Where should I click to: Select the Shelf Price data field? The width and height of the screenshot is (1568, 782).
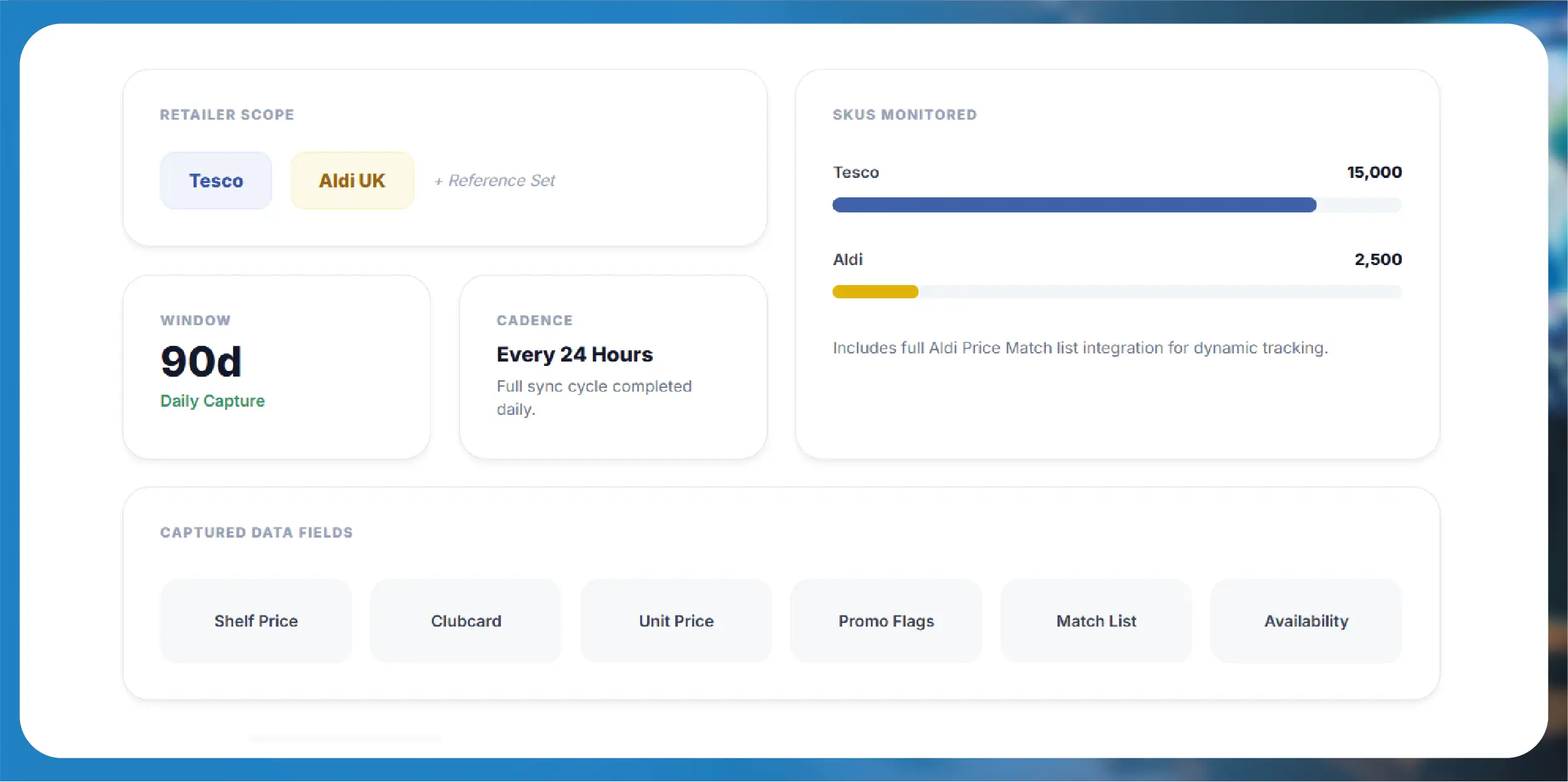point(256,621)
